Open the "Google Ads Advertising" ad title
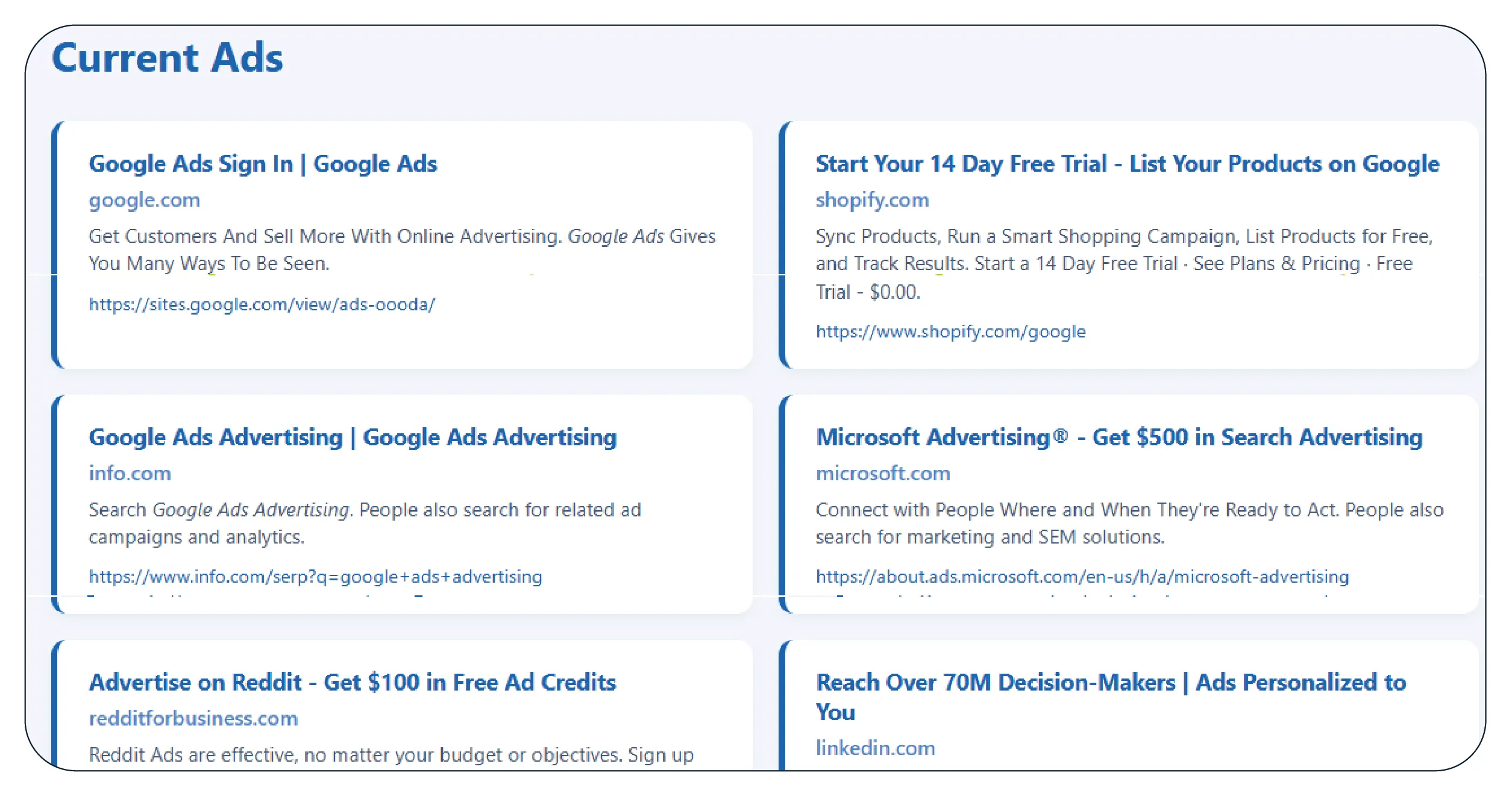1512x796 pixels. click(x=353, y=437)
